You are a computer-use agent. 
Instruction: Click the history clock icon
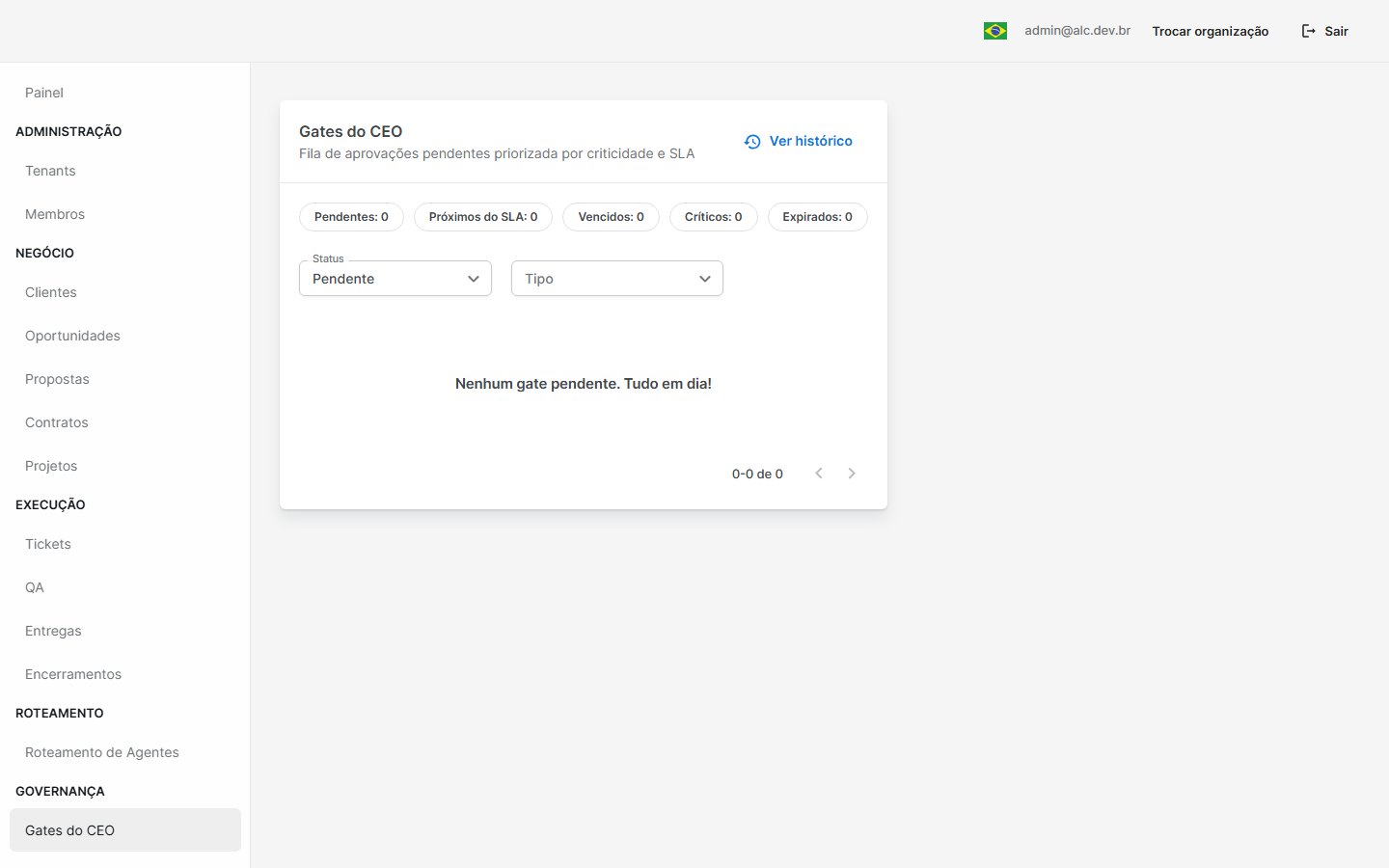(752, 142)
